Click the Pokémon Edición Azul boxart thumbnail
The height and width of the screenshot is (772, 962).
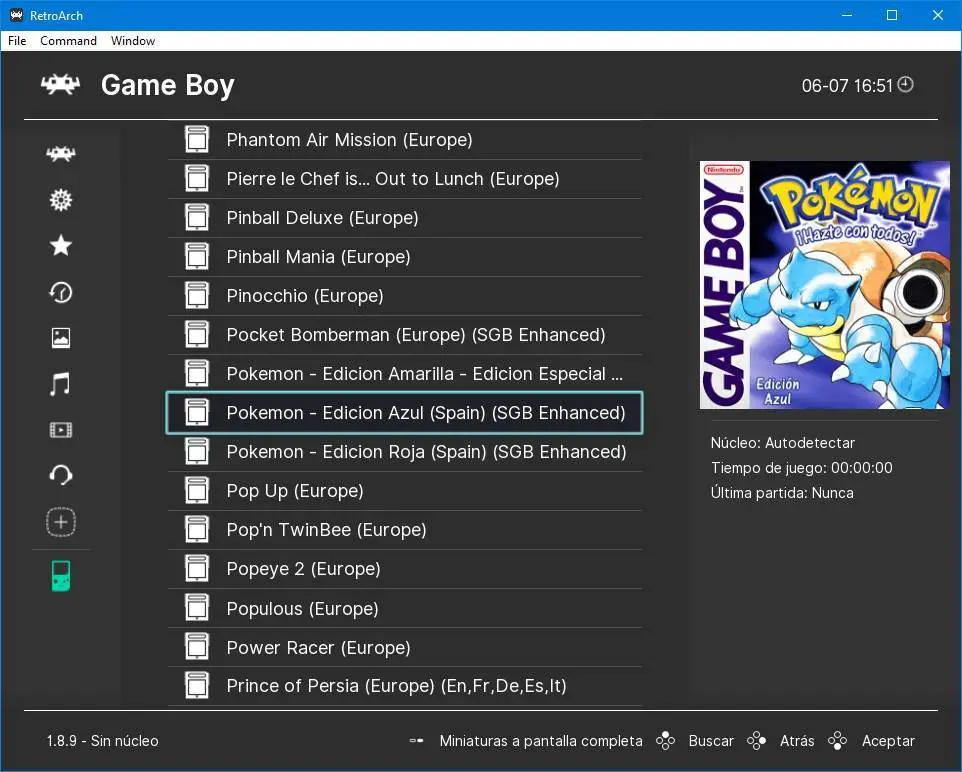825,285
